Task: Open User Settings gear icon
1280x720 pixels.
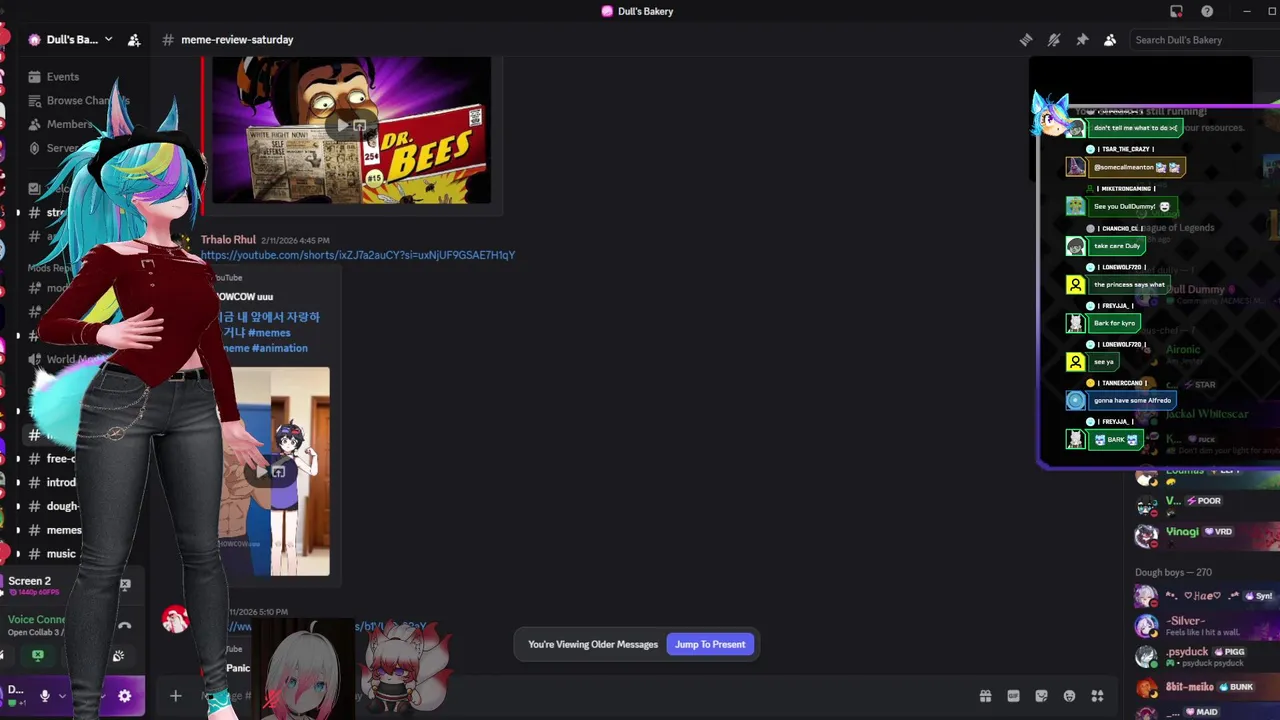Action: point(124,696)
